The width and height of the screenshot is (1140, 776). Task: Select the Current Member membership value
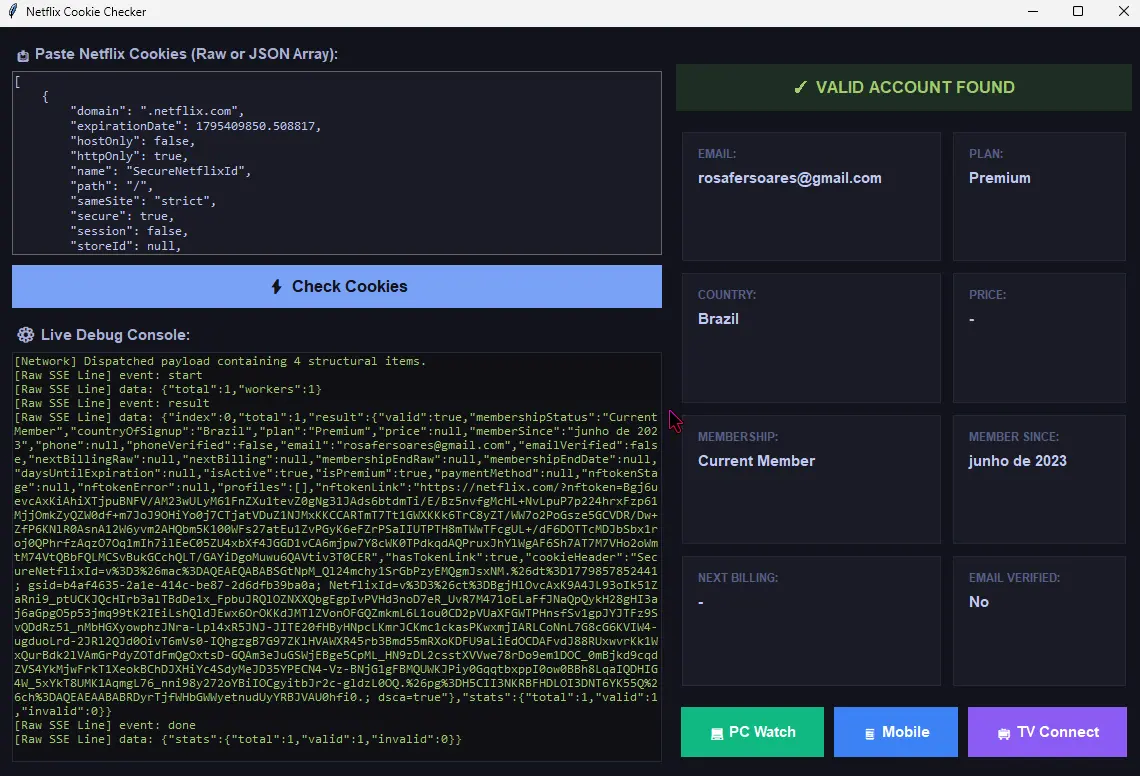point(756,461)
